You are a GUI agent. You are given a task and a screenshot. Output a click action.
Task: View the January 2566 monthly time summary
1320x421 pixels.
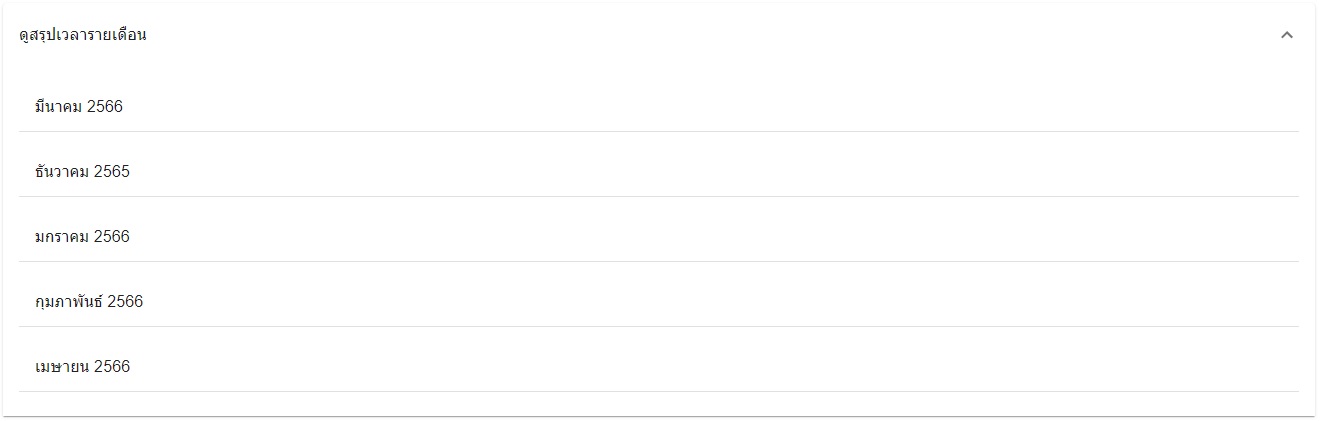658,236
